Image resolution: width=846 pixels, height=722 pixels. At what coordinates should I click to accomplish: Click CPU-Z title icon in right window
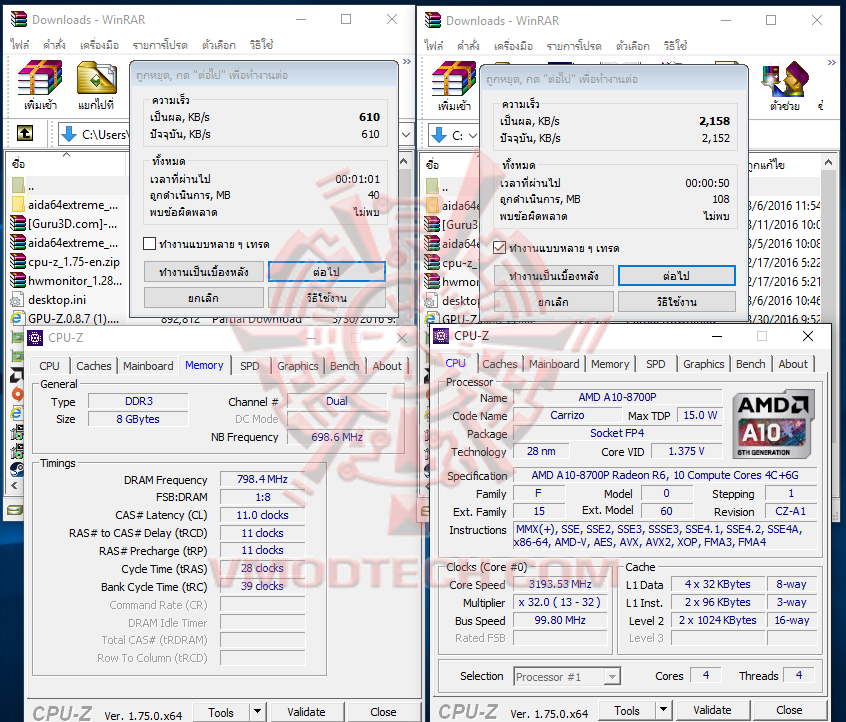441,336
